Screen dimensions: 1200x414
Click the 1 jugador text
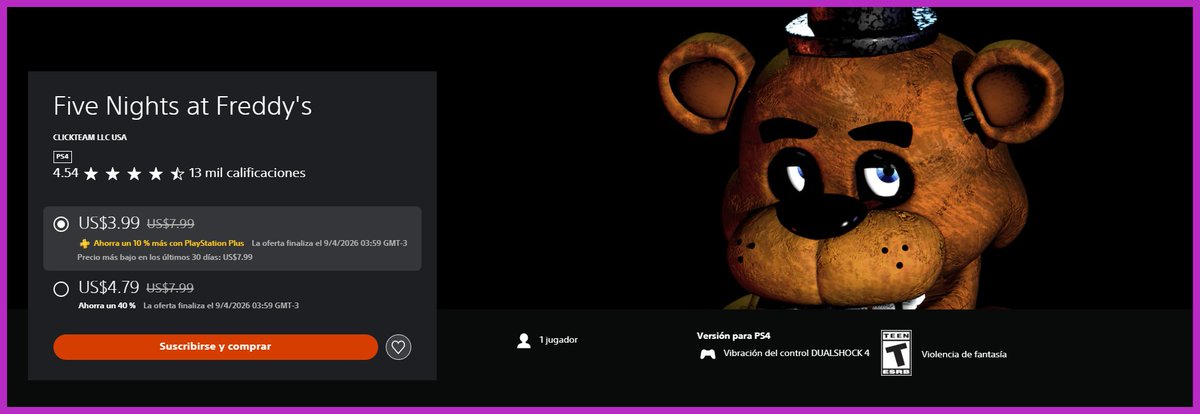(x=558, y=340)
